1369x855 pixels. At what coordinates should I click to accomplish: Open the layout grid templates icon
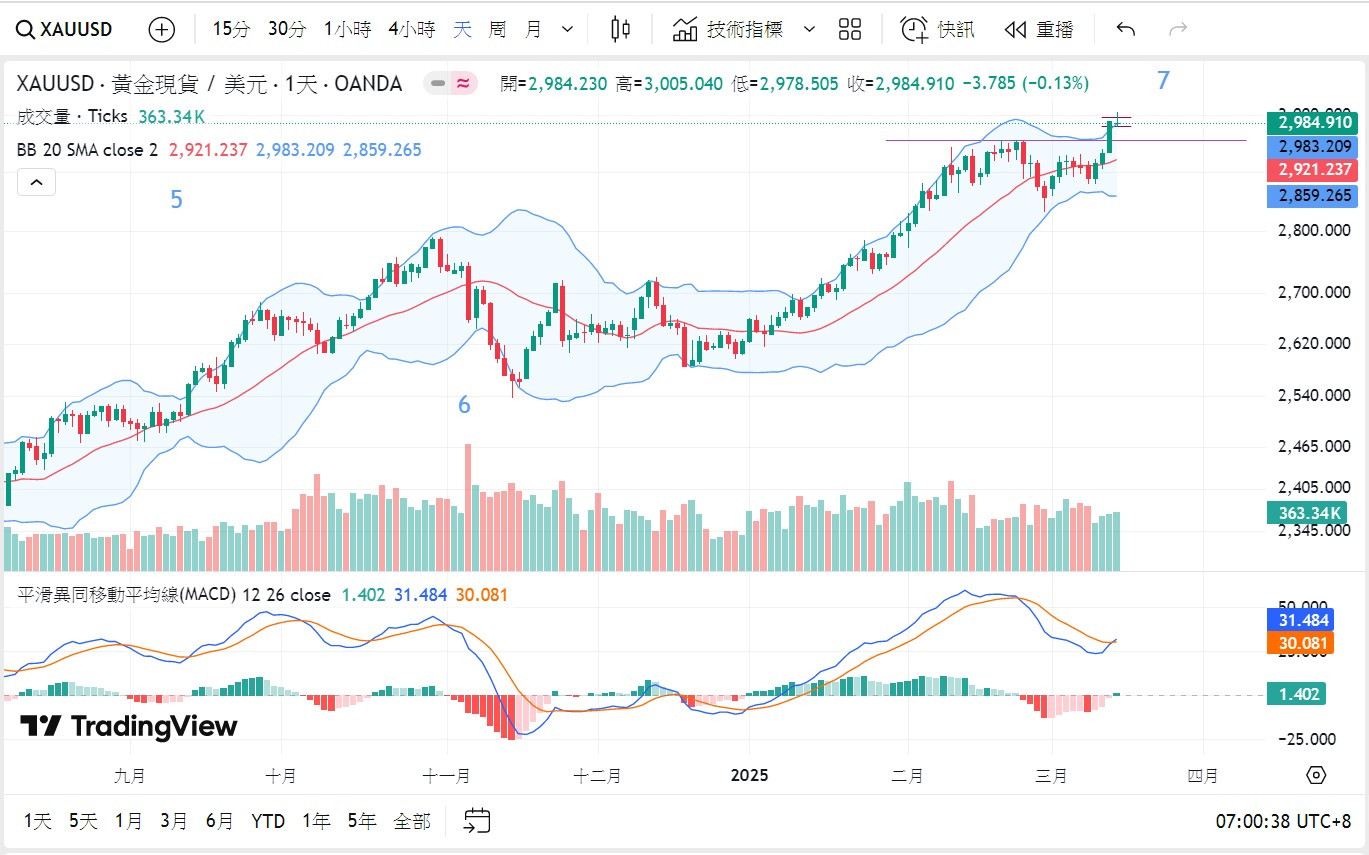click(850, 29)
